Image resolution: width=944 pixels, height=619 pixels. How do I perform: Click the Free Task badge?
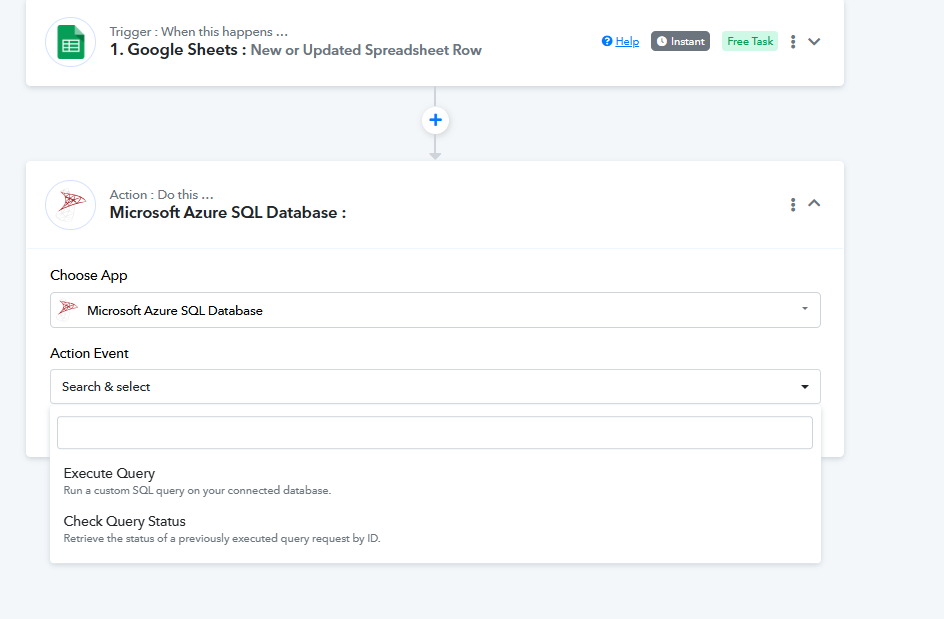click(750, 41)
